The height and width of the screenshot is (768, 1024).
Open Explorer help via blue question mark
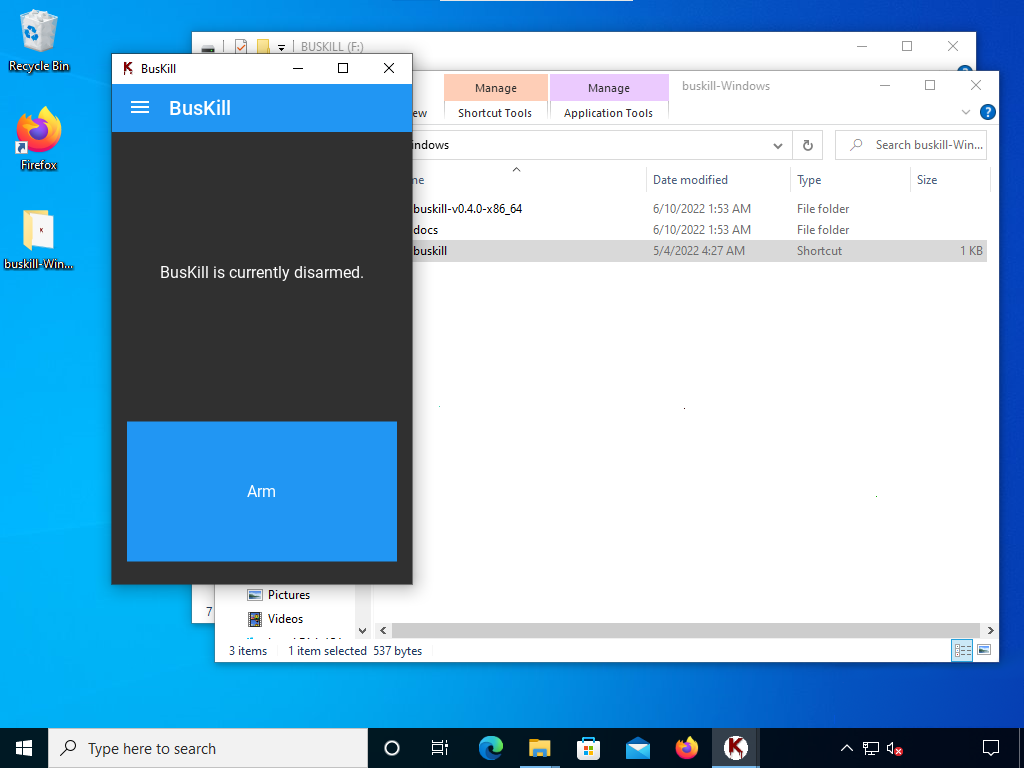pos(987,112)
